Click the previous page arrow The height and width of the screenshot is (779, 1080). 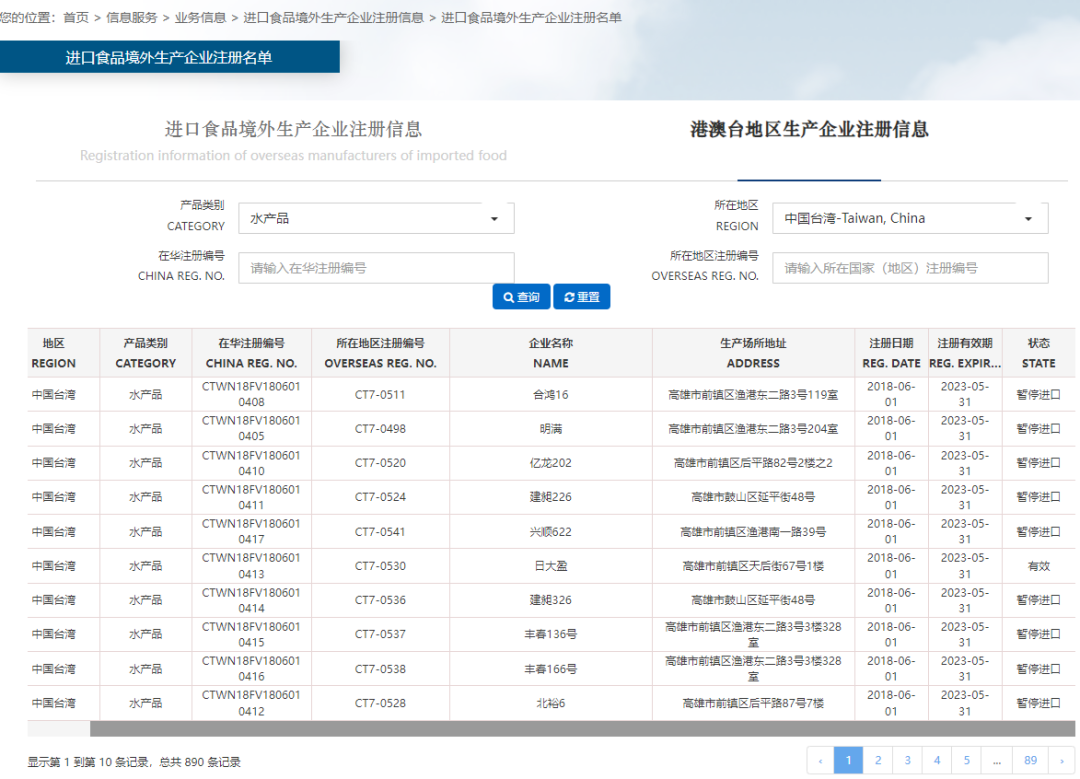coord(820,761)
